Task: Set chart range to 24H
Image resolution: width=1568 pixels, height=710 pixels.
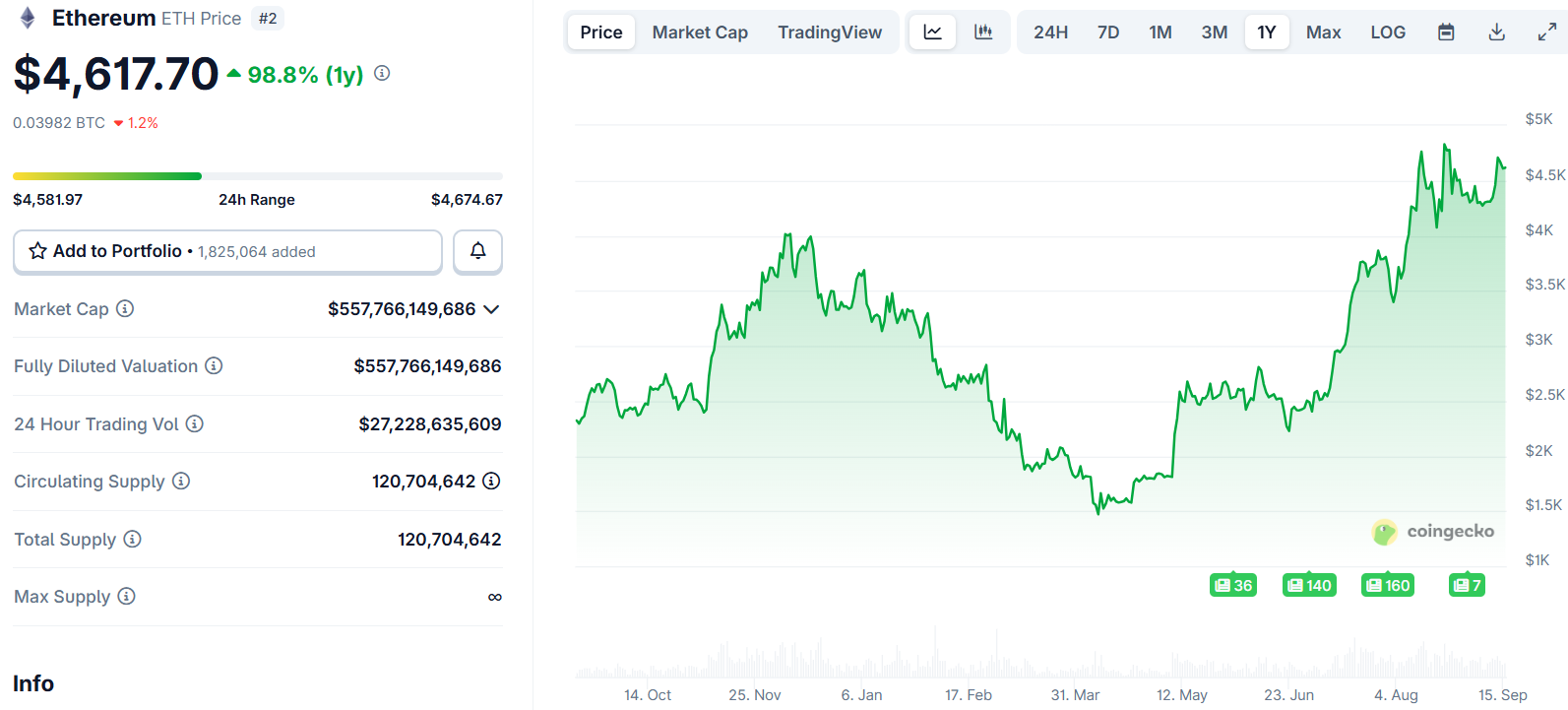Action: [1050, 32]
